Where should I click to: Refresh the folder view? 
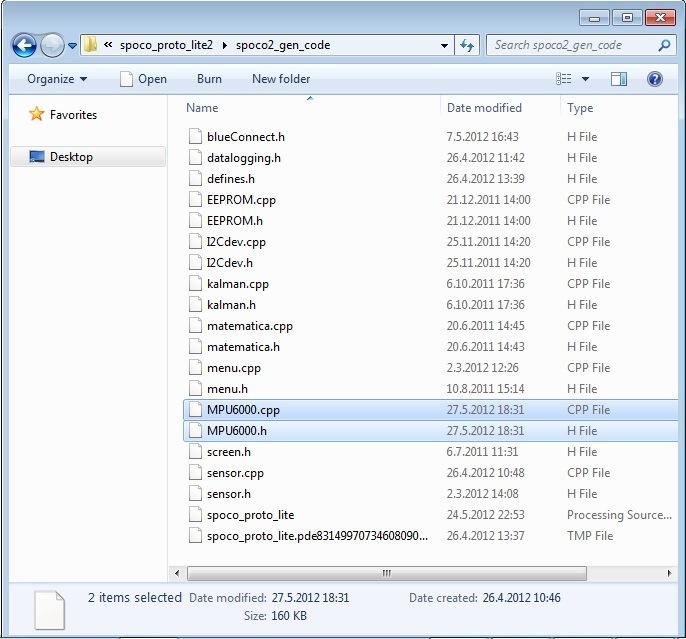point(467,45)
